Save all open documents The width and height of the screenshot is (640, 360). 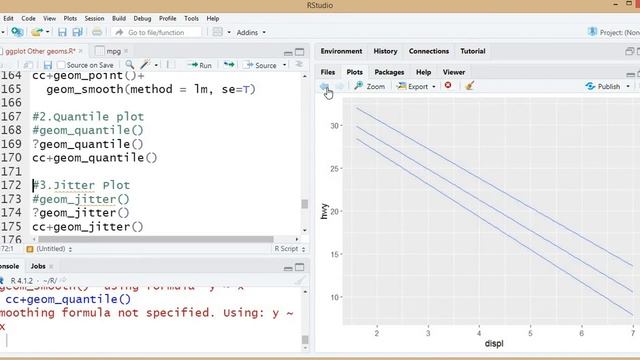pos(77,32)
